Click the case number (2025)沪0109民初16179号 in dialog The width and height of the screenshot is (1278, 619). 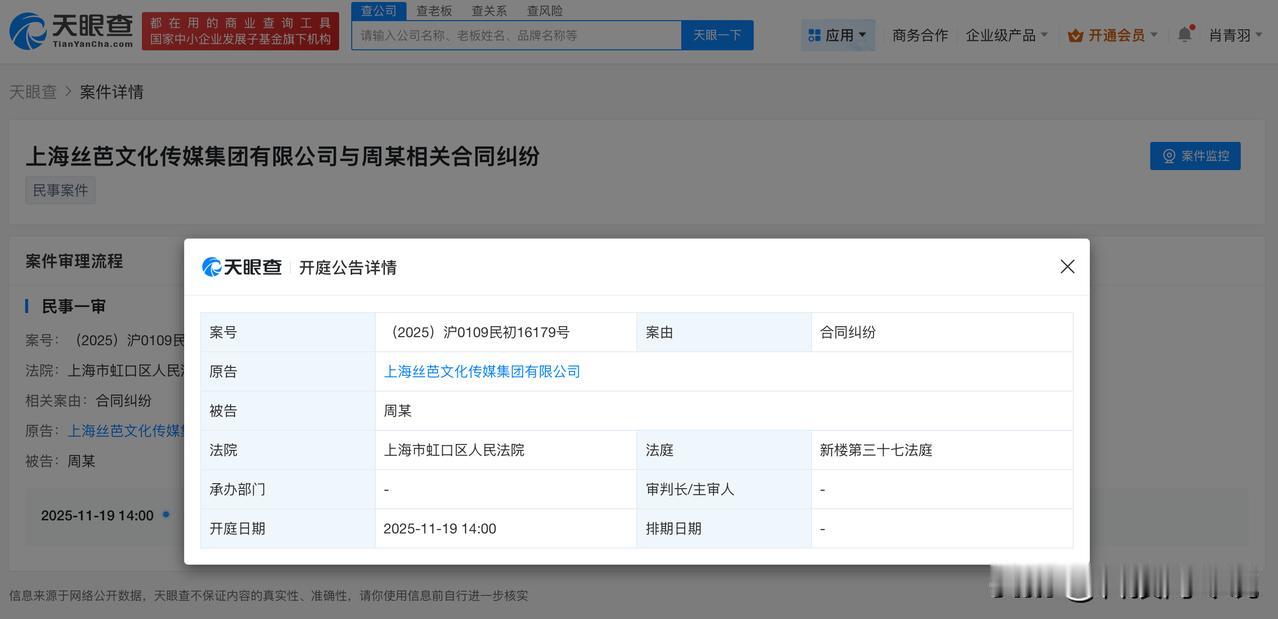click(477, 332)
